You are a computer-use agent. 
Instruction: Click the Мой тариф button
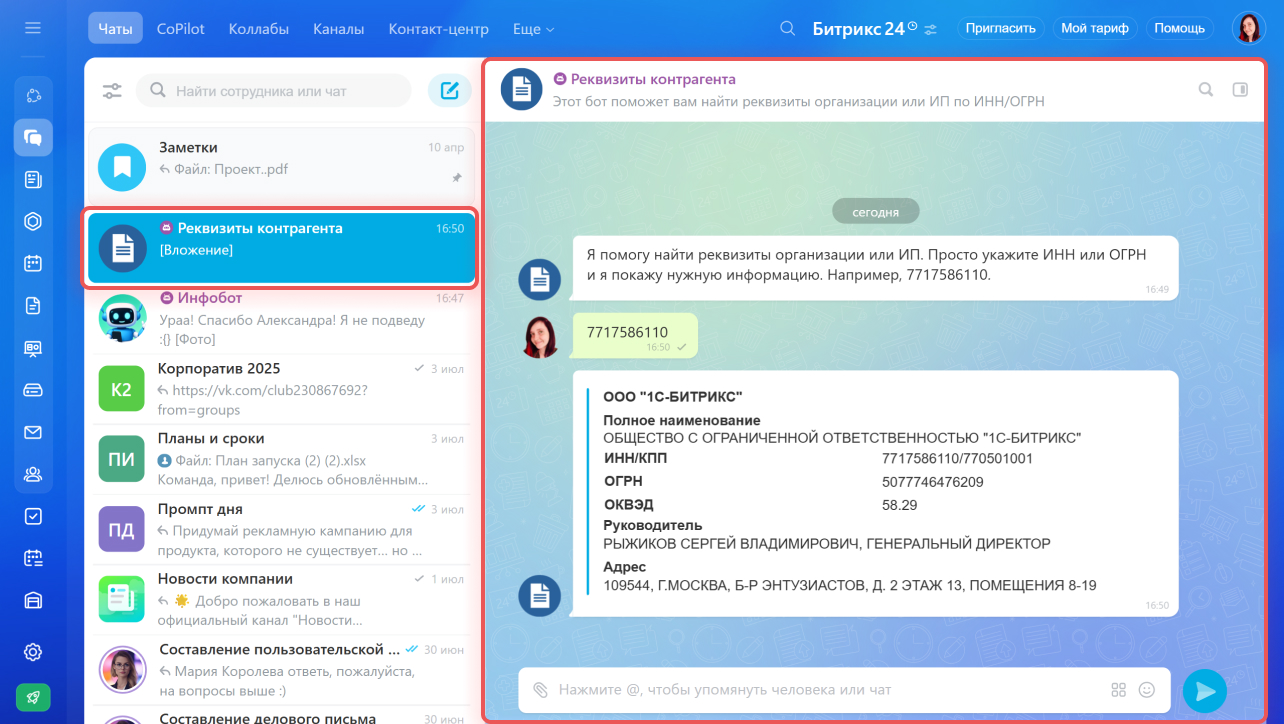(1095, 28)
